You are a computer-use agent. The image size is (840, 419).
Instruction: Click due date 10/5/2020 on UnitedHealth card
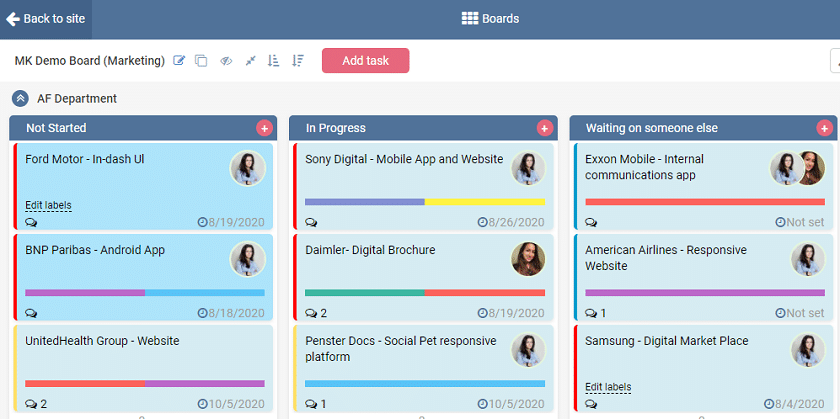(231, 404)
